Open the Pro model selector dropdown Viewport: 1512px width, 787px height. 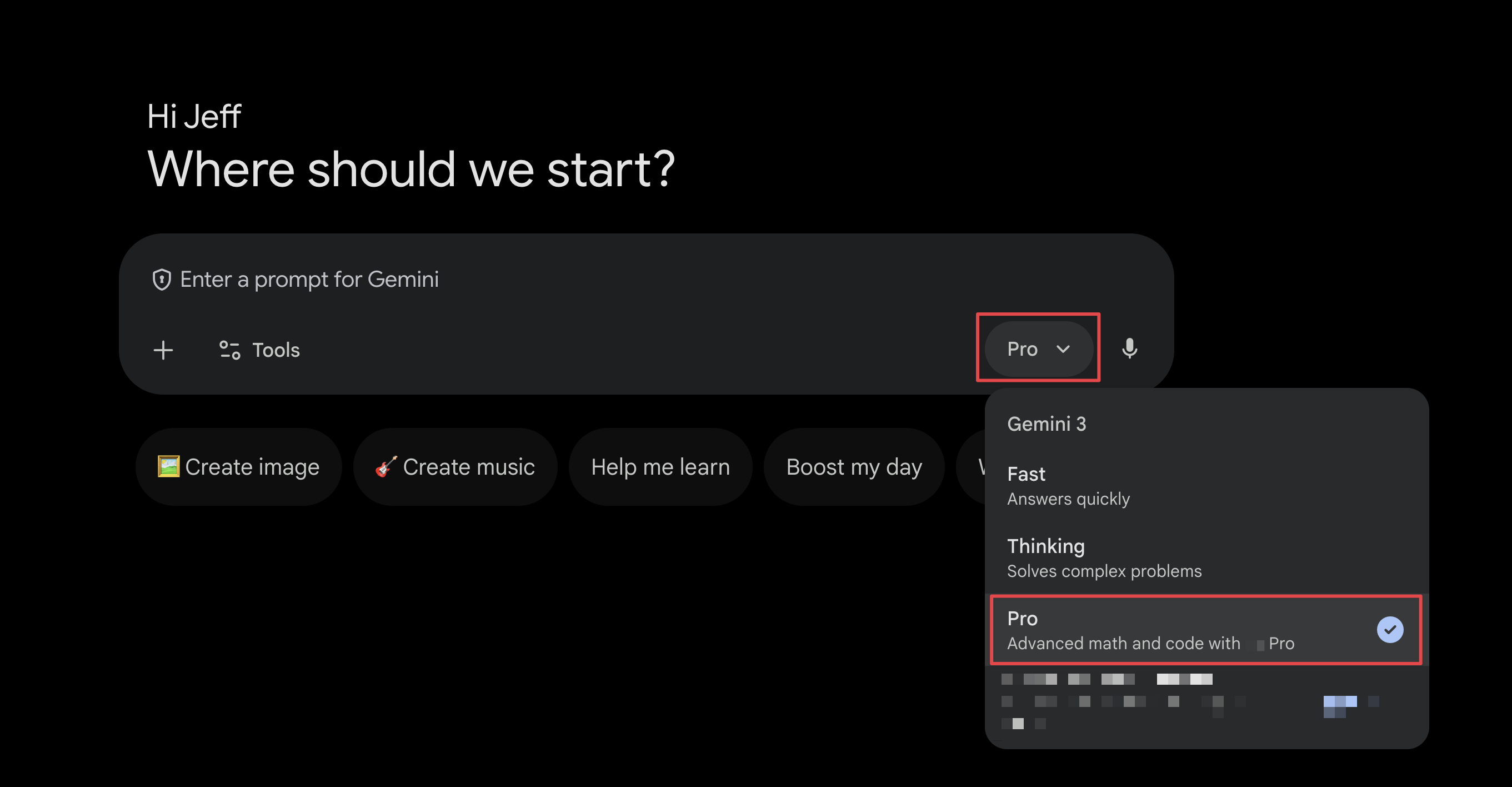click(1038, 349)
